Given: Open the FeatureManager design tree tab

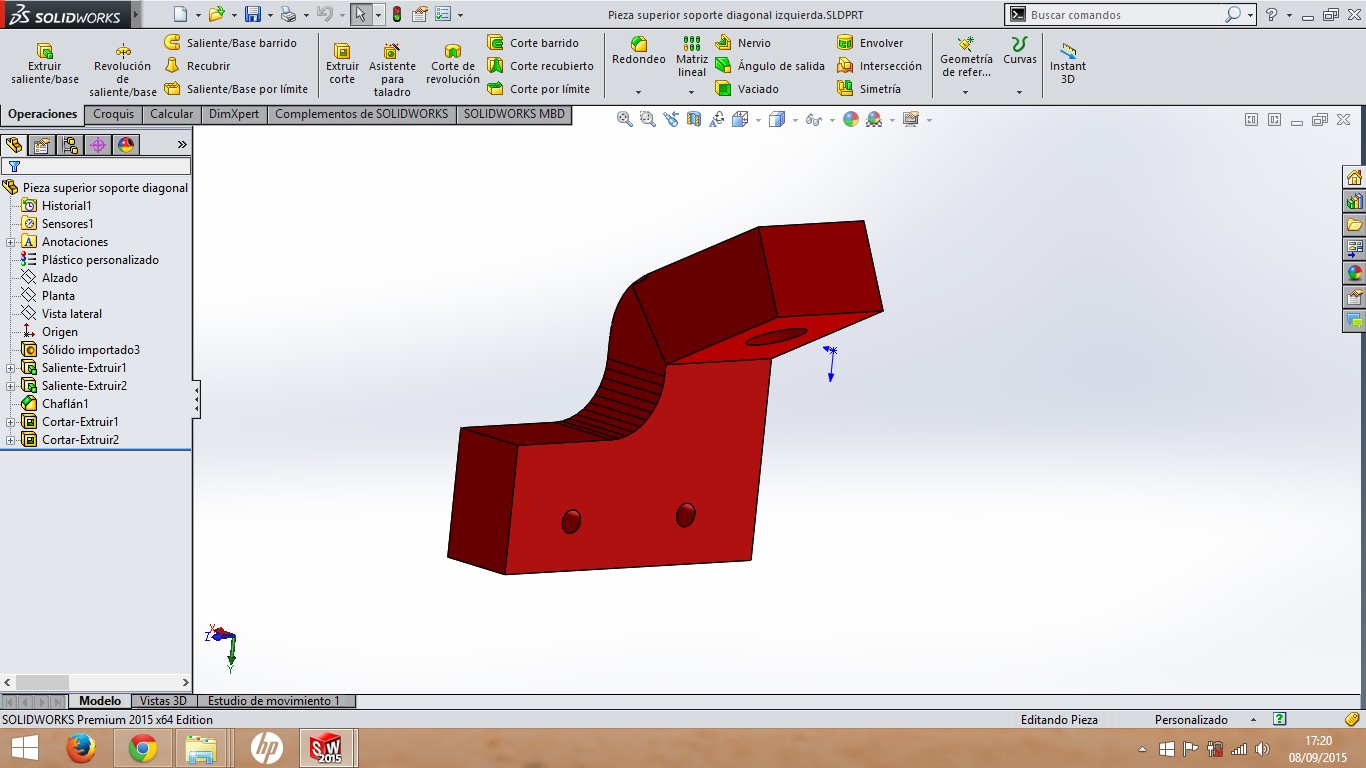Looking at the screenshot, I should click(x=14, y=145).
